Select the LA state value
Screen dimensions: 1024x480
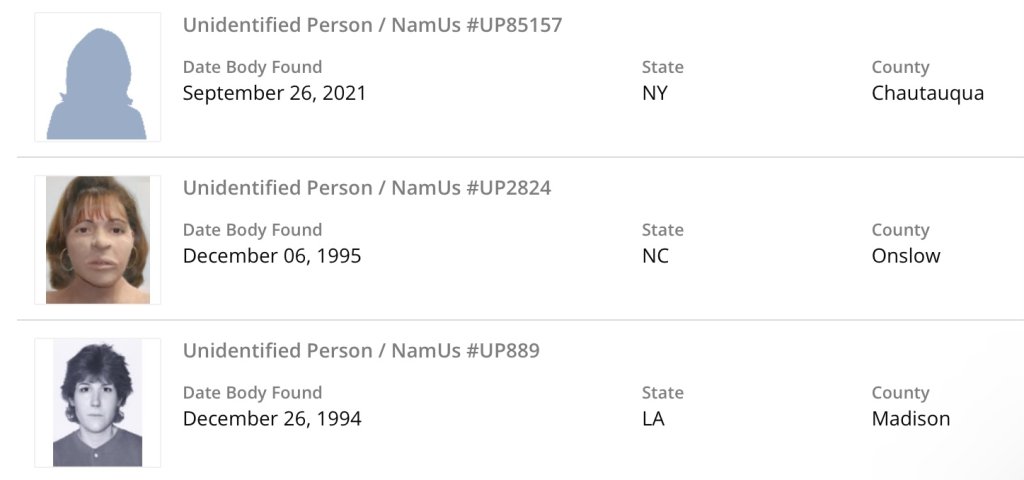pos(653,419)
